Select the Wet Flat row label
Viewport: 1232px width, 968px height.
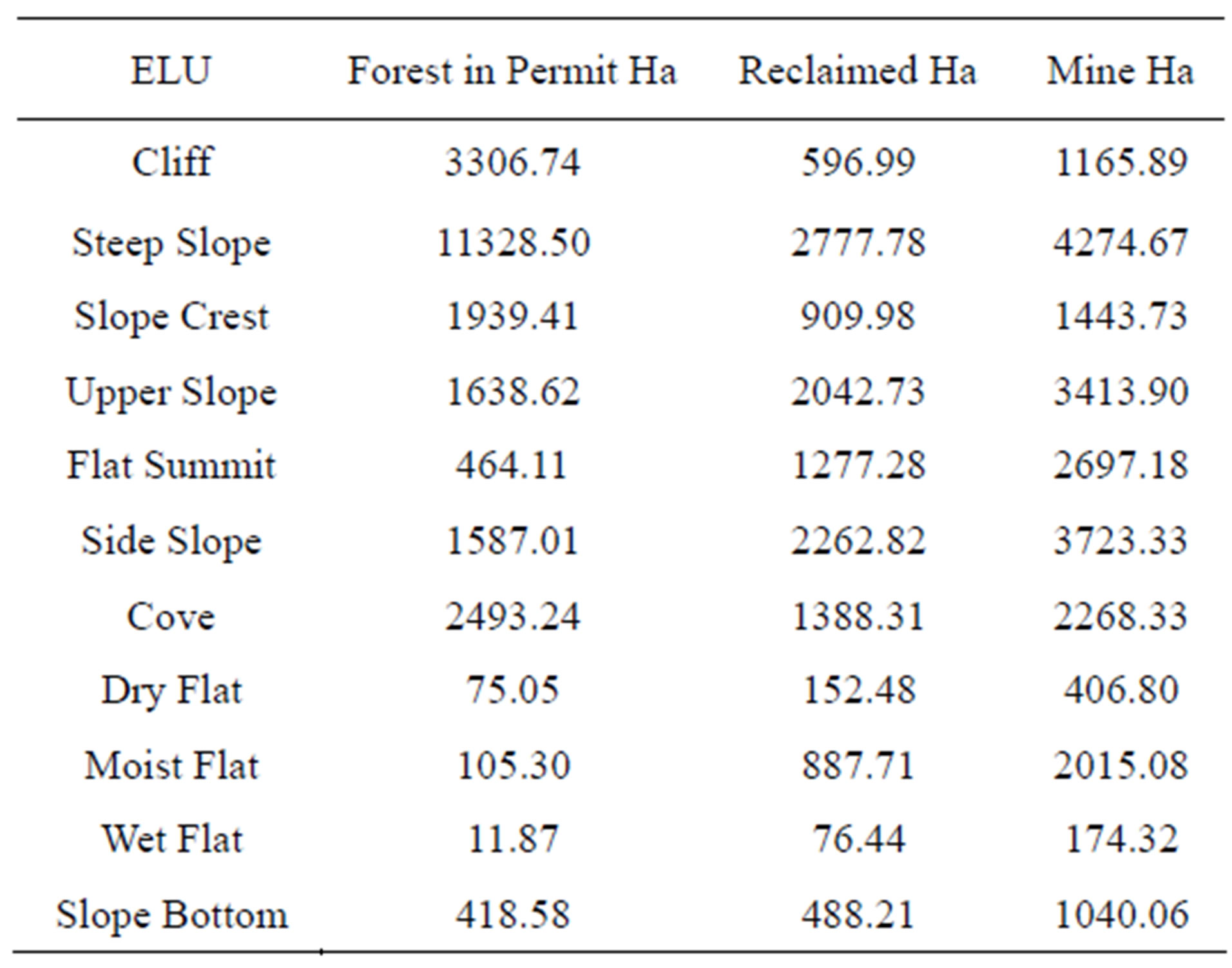pos(172,839)
